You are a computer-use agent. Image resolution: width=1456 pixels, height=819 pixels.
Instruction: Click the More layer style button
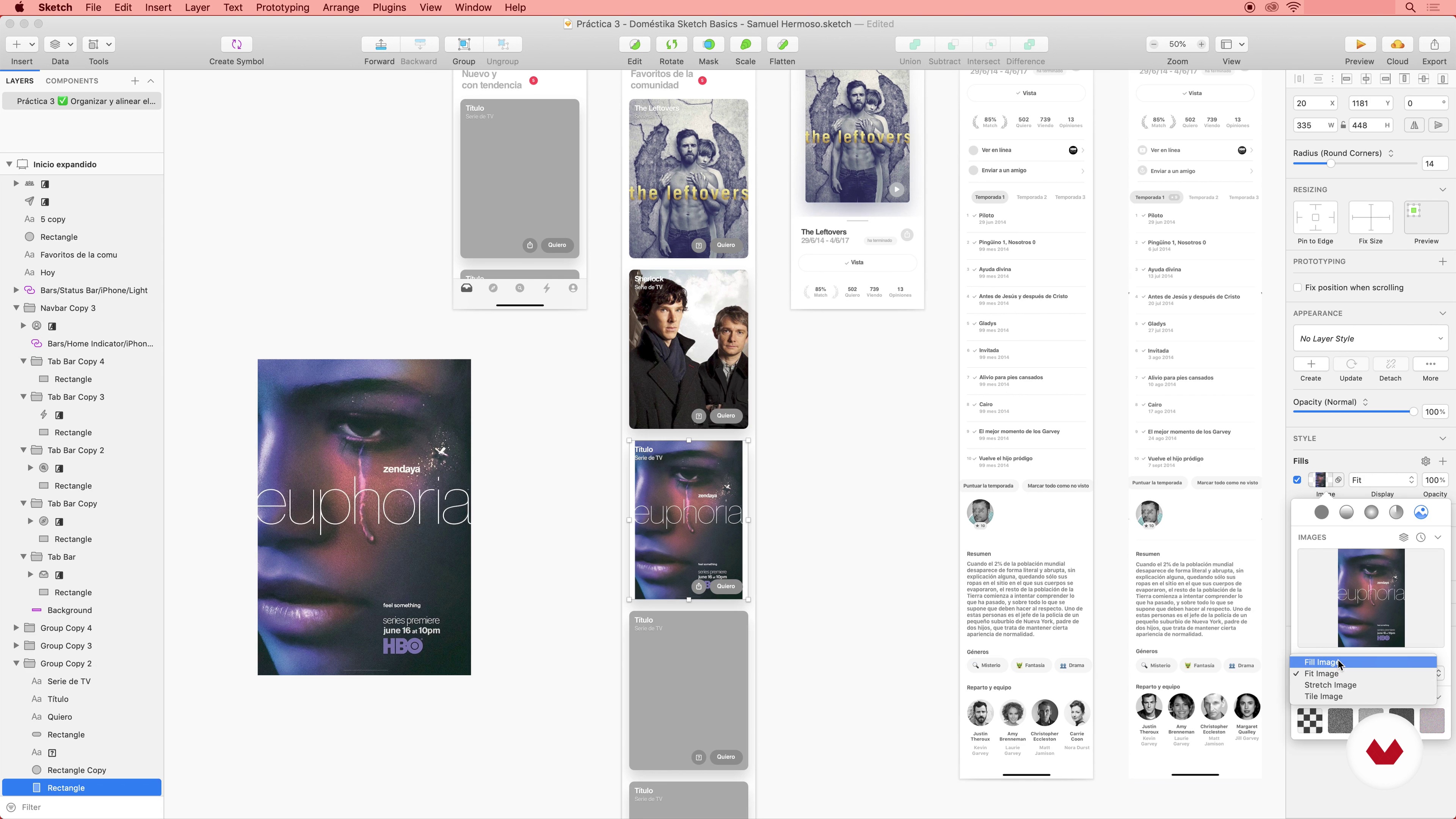click(1431, 364)
